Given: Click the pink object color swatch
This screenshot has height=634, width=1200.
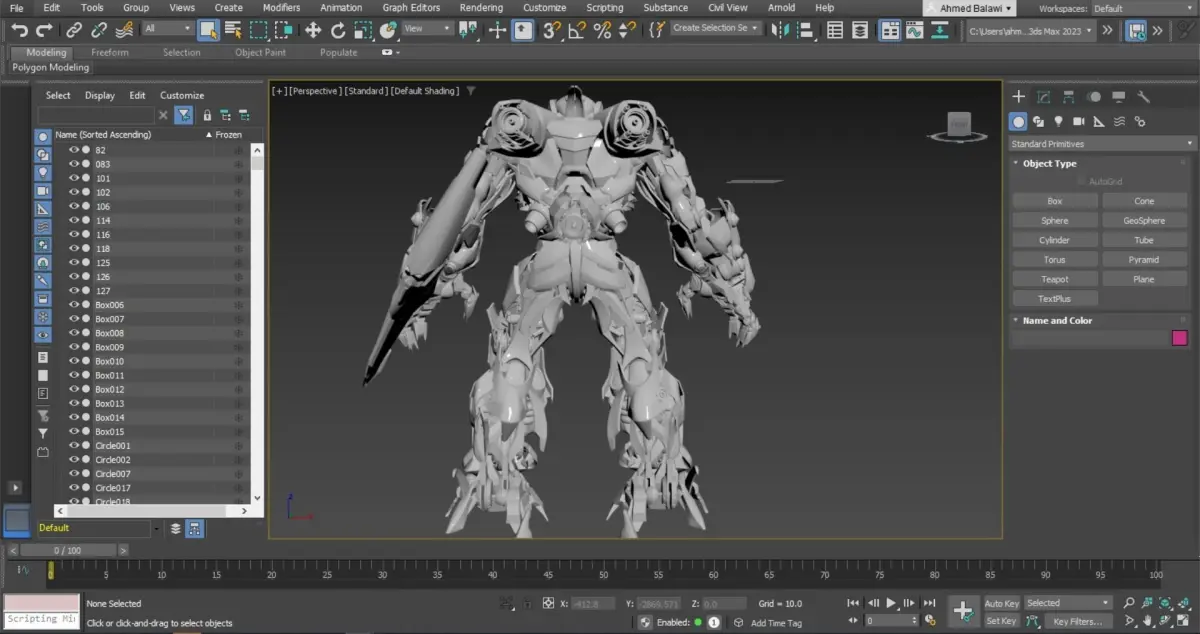Looking at the screenshot, I should tap(1179, 338).
